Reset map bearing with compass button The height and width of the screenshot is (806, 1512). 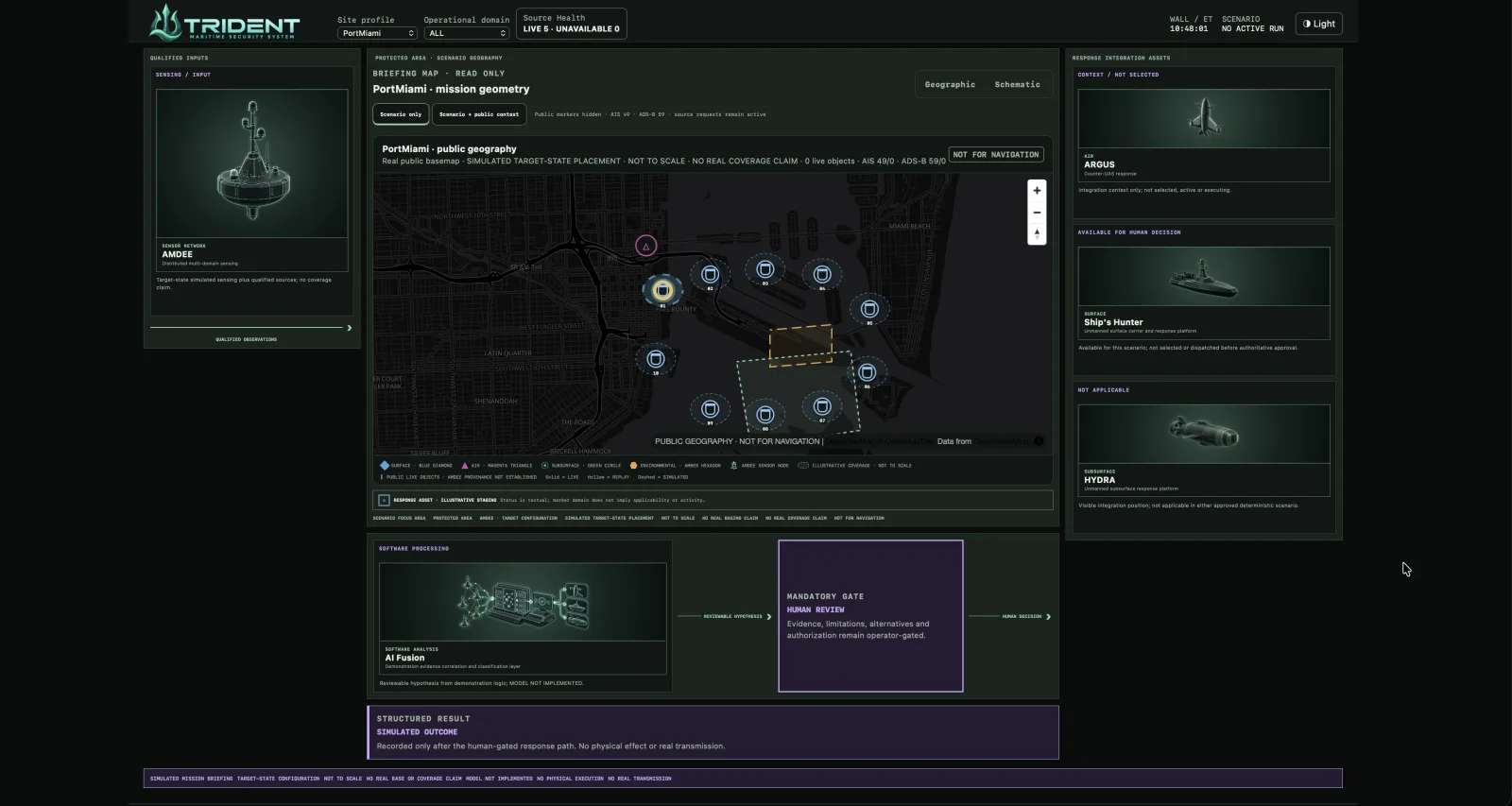[1037, 234]
